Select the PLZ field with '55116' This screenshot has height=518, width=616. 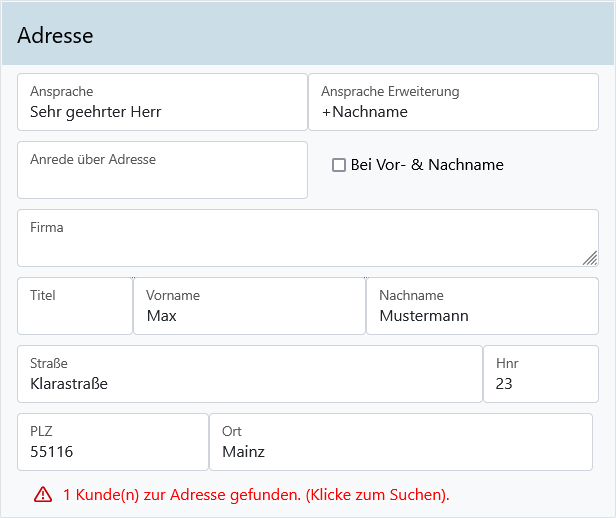(113, 450)
